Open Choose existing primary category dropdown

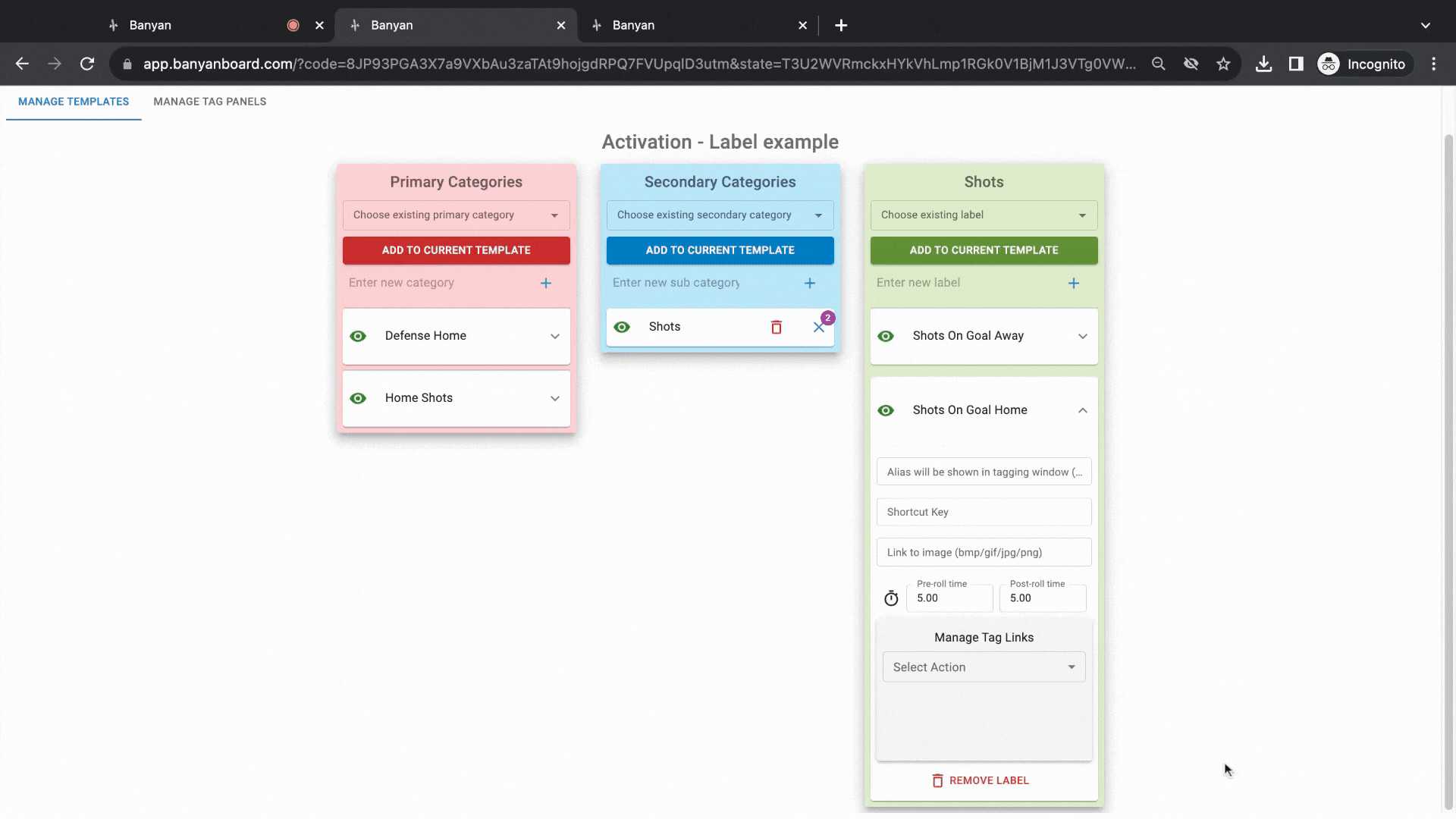tap(457, 215)
